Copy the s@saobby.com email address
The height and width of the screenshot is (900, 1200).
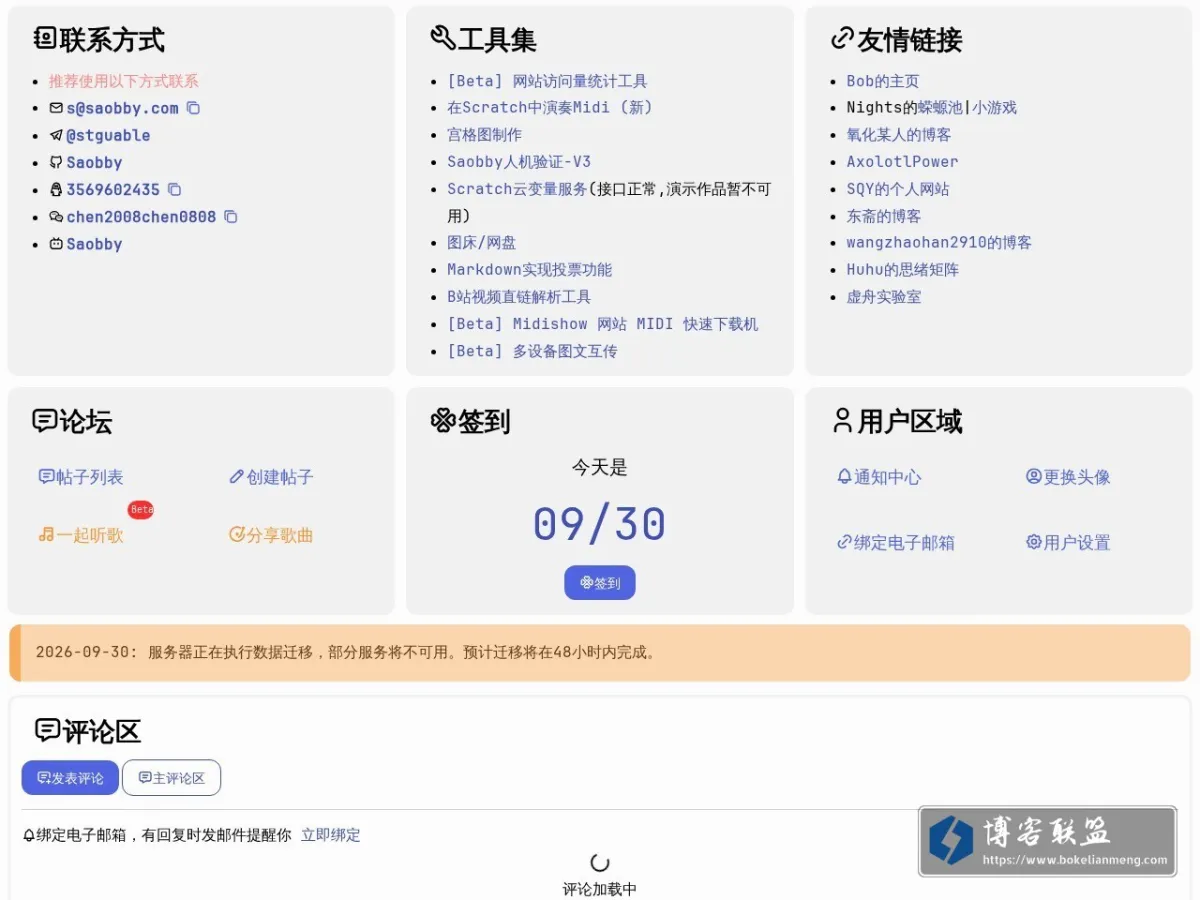[x=194, y=108]
